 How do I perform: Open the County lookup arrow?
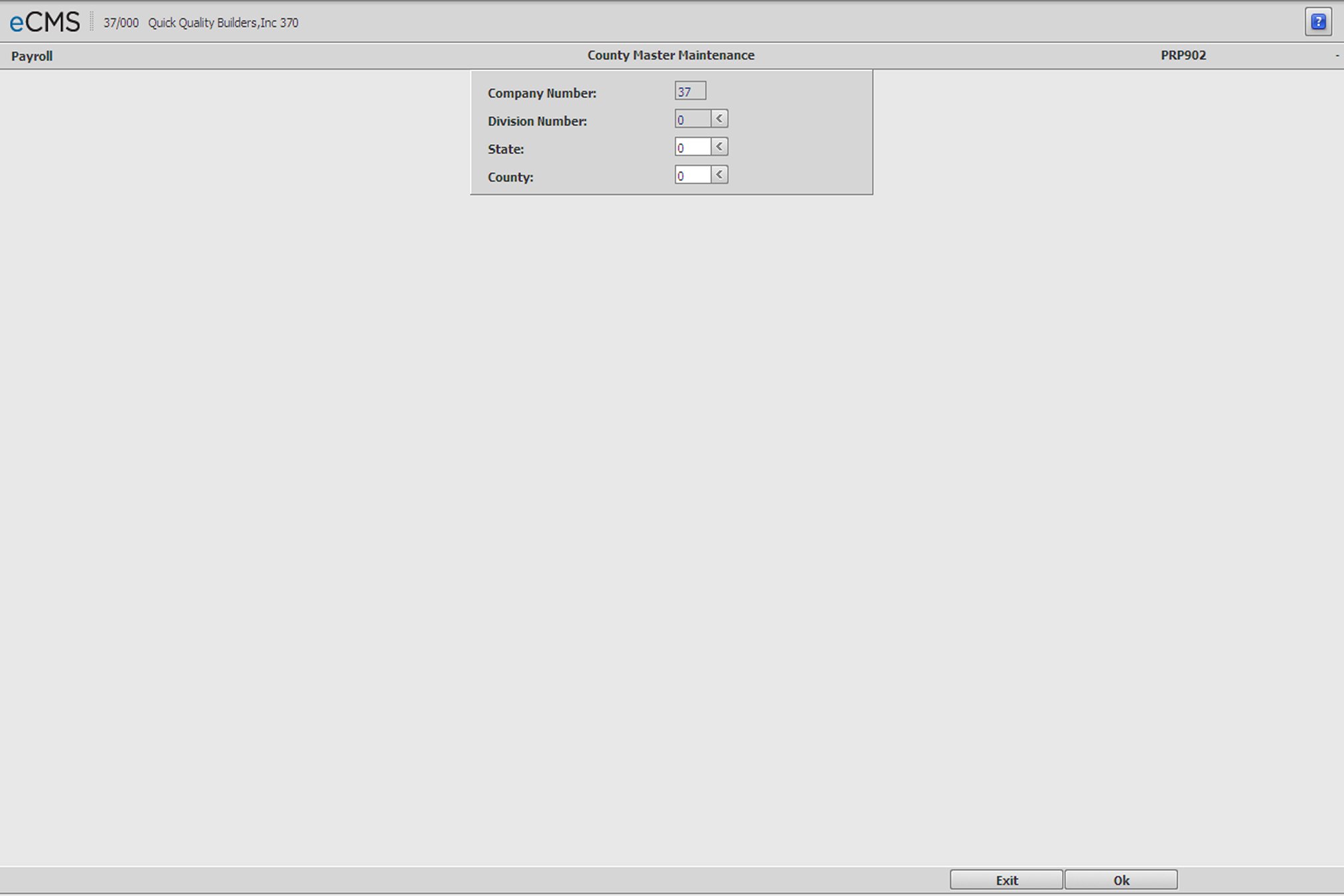(719, 175)
